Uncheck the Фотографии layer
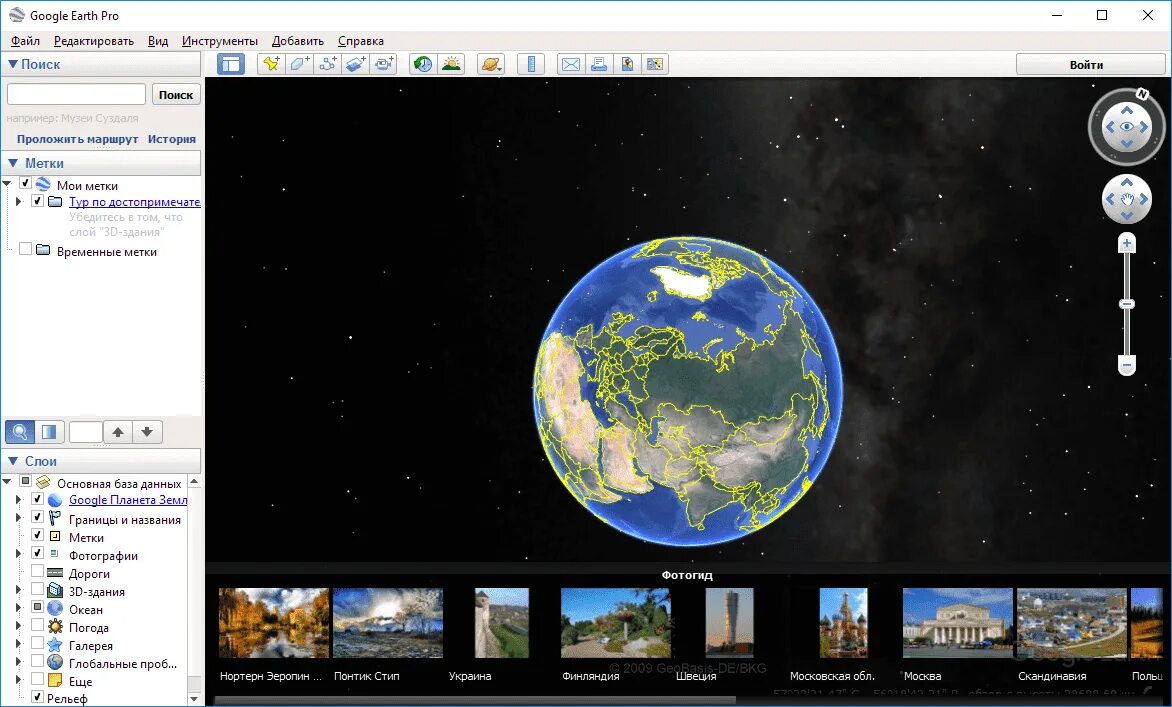This screenshot has height=707, width=1172. click(x=36, y=554)
